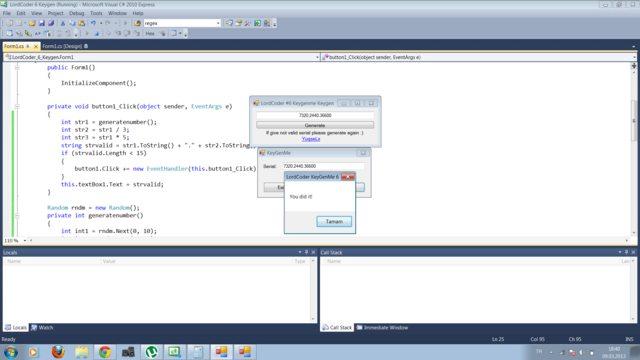Click the Windows Start orb
The width and height of the screenshot is (640, 360).
pos(10,352)
